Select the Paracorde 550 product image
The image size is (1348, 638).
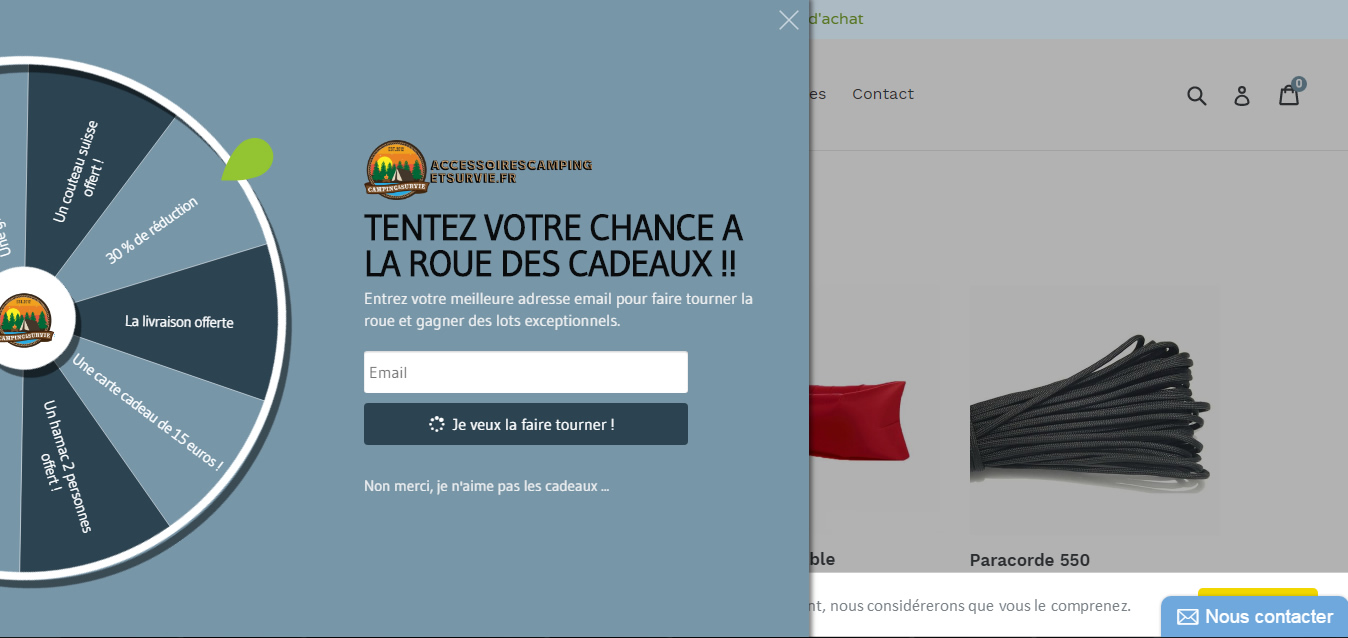coord(1094,411)
